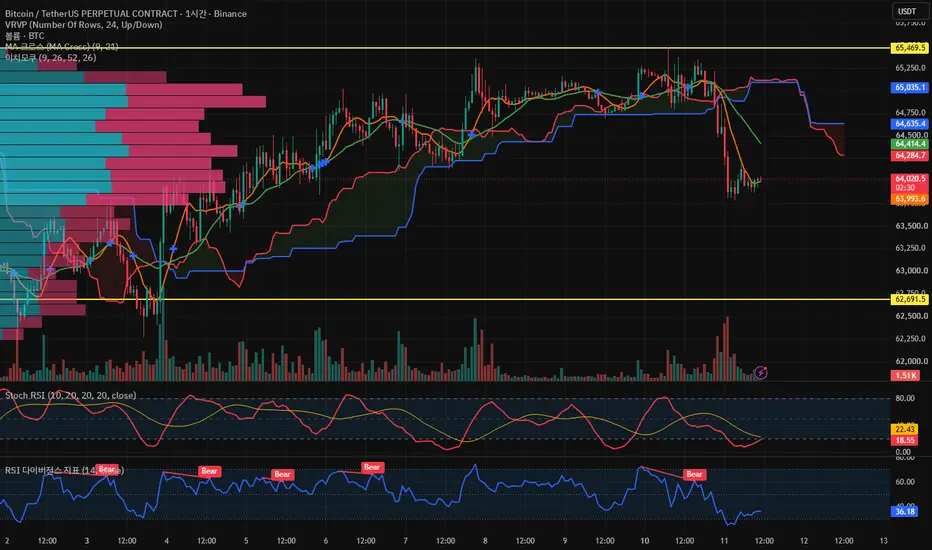Click date 8 on the time axis
932x550 pixels.
click(485, 540)
